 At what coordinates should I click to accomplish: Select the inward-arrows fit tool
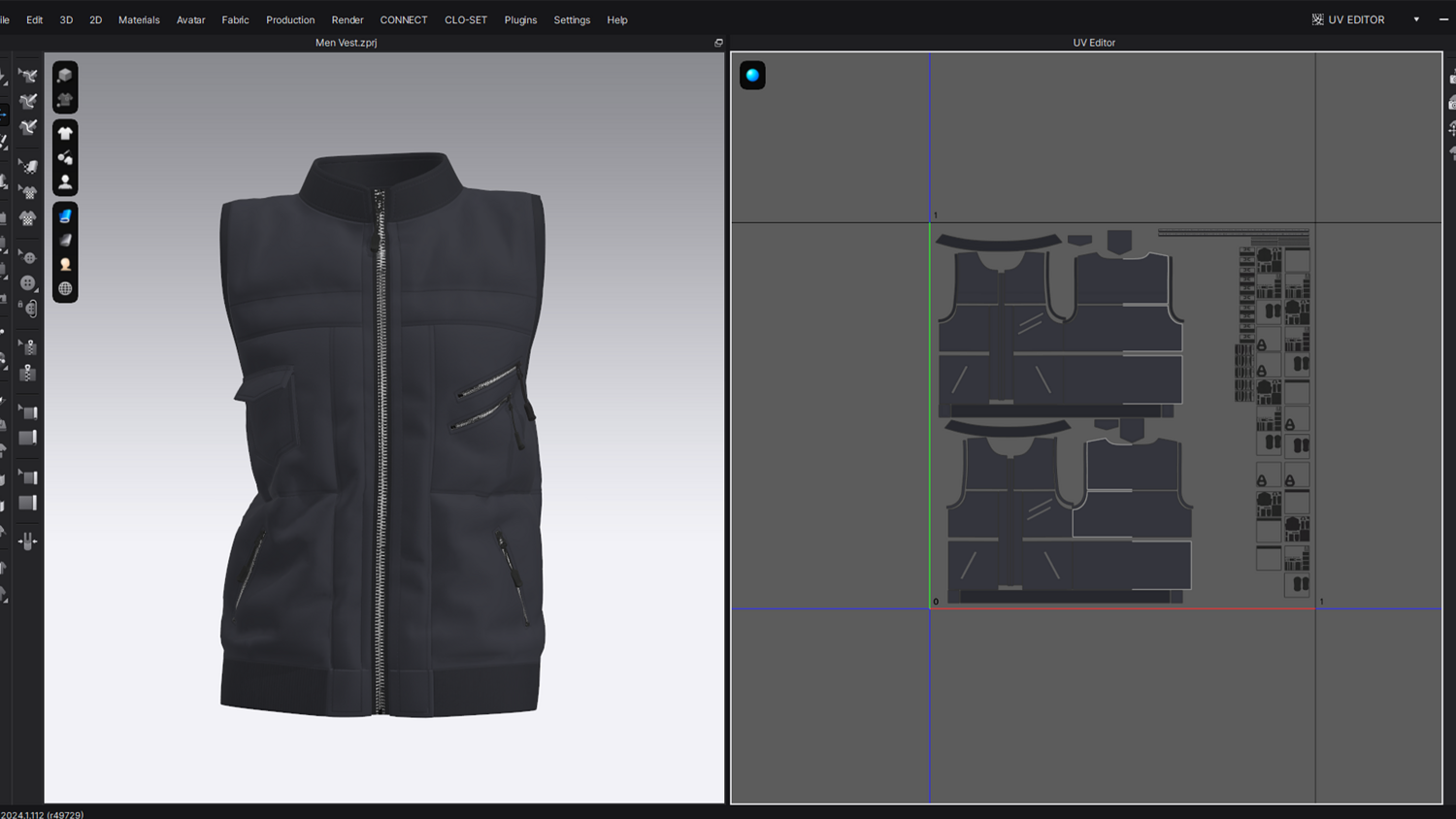click(x=27, y=541)
